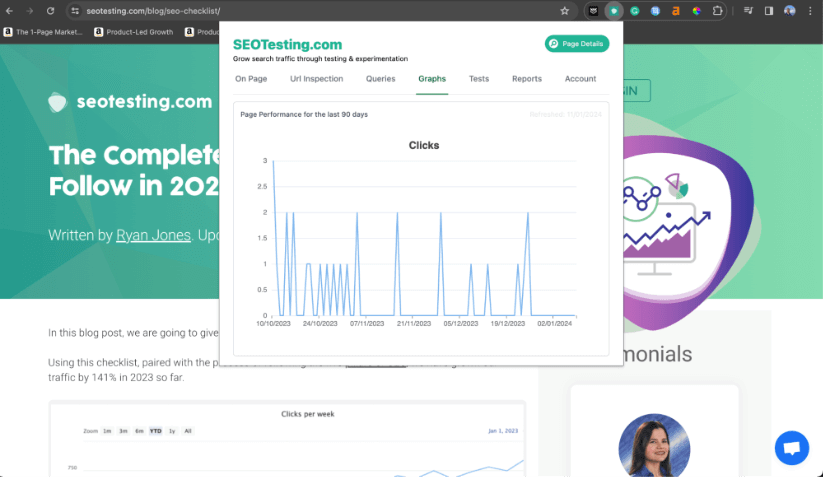Image resolution: width=823 pixels, height=477 pixels.
Task: Click the 24/10/2023 x-axis date label
Action: click(x=320, y=324)
